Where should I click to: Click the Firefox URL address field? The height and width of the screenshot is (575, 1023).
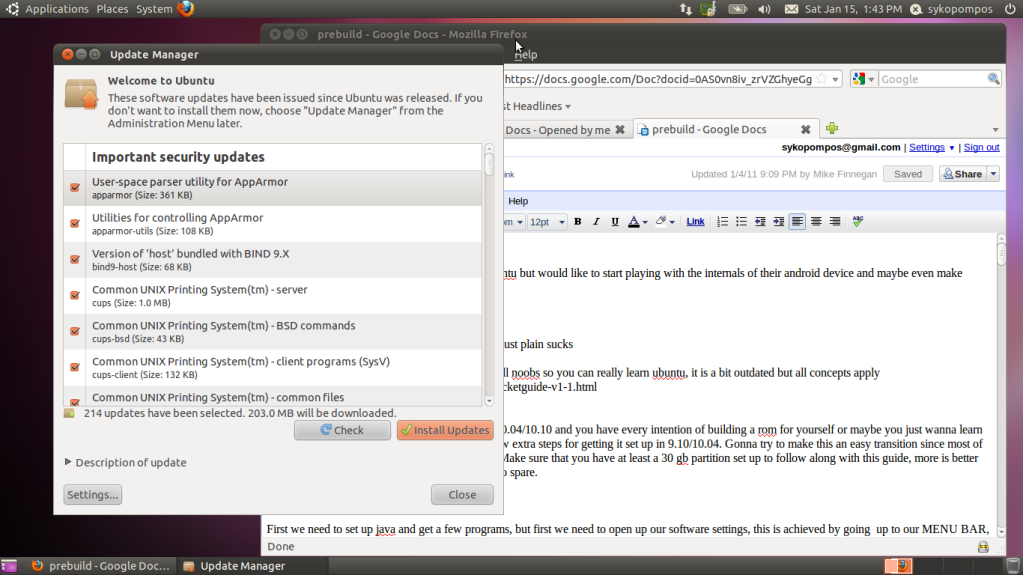pos(659,79)
